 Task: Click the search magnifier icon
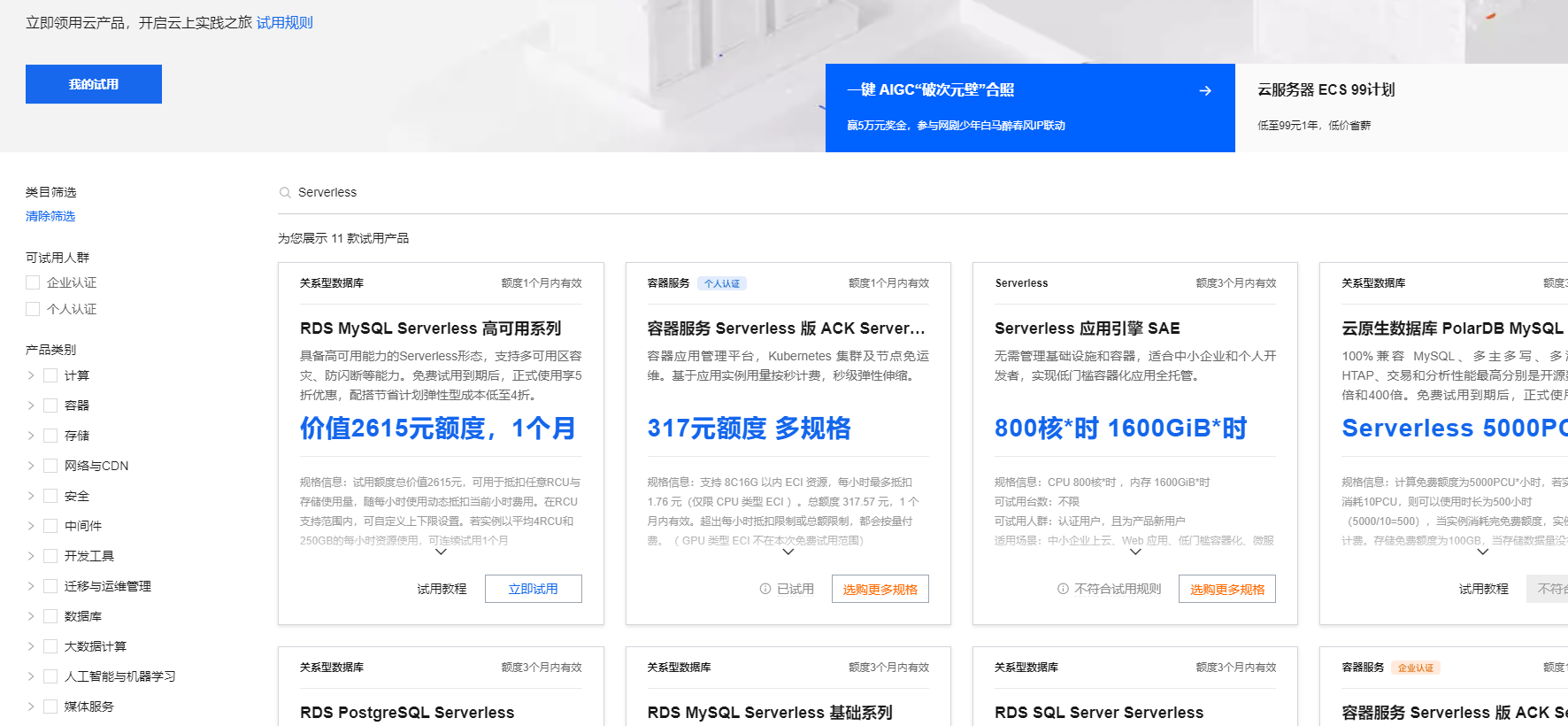tap(285, 192)
